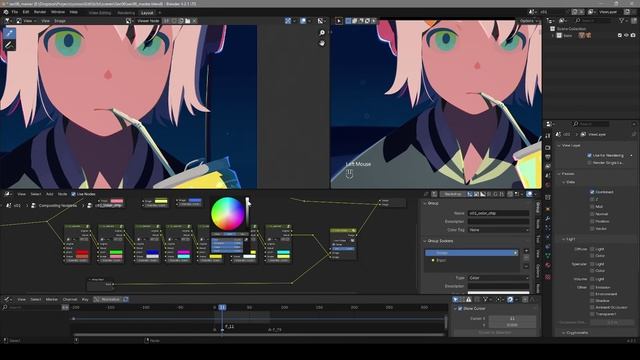Click the render play button in right viewport
The height and width of the screenshot is (360, 640).
(339, 20)
